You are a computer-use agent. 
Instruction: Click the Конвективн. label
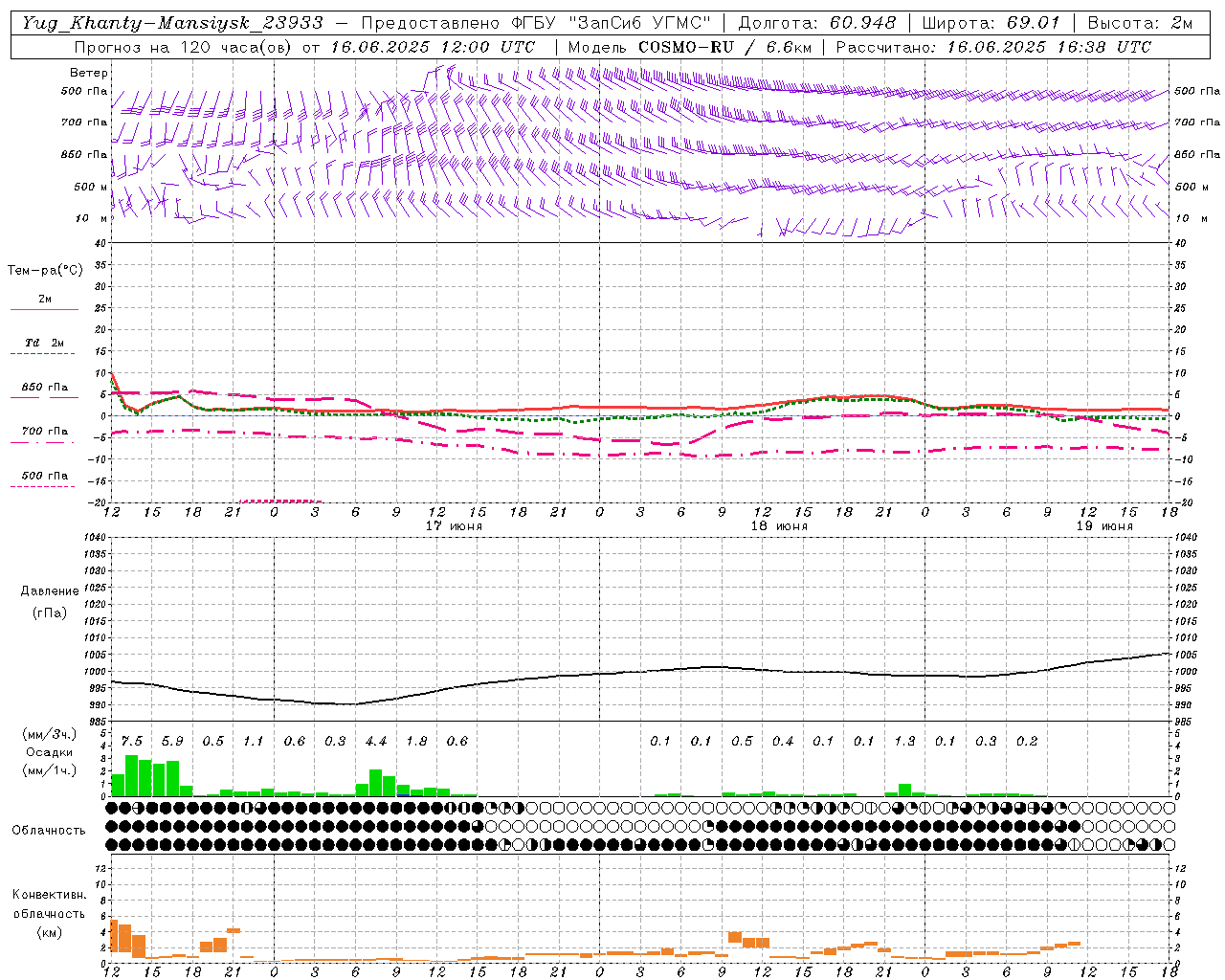point(50,895)
